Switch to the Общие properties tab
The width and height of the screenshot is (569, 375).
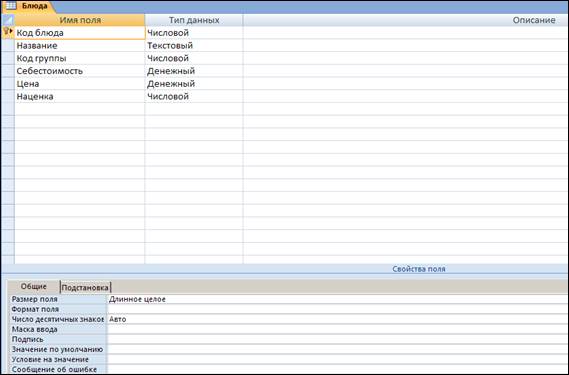(34, 286)
